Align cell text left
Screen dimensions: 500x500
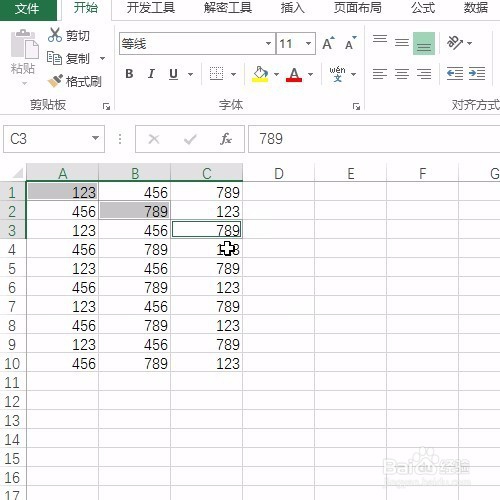[380, 74]
